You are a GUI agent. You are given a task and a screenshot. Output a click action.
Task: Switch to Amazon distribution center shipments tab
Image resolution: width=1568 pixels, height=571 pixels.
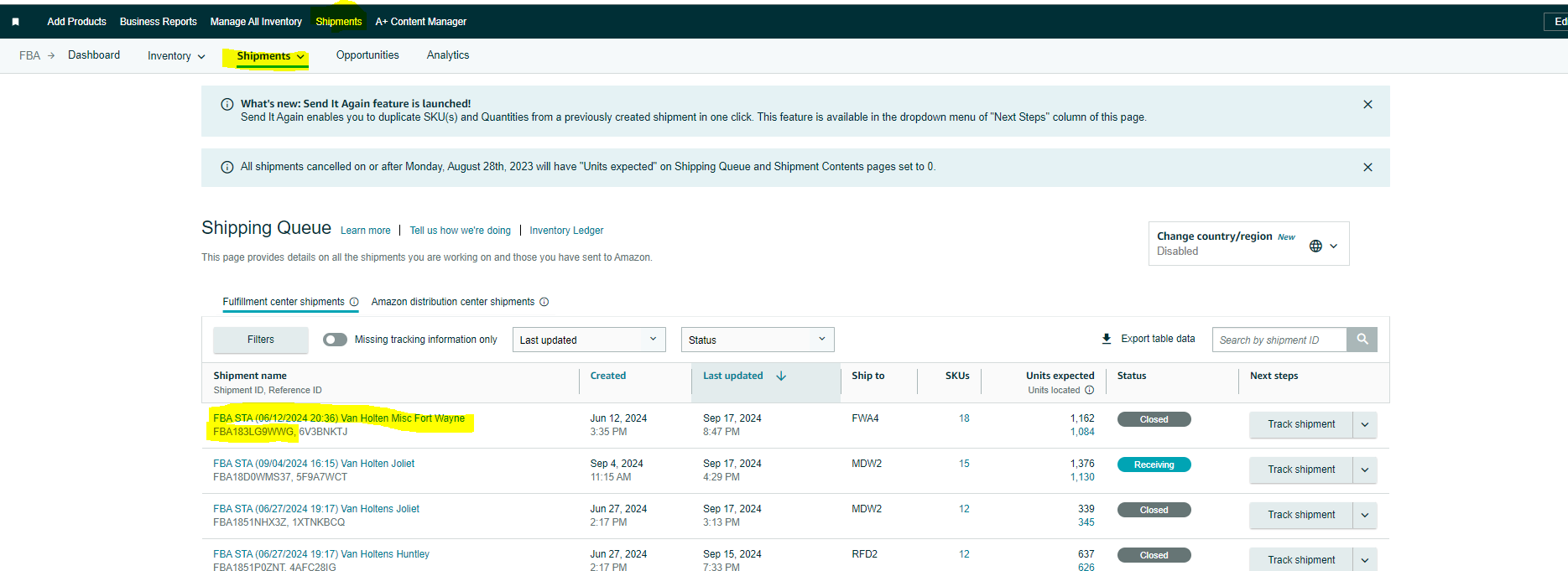point(453,302)
